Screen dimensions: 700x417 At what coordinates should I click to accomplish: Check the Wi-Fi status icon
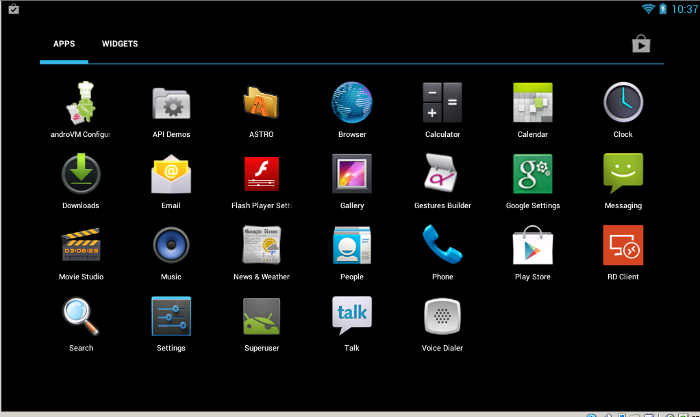pos(648,8)
